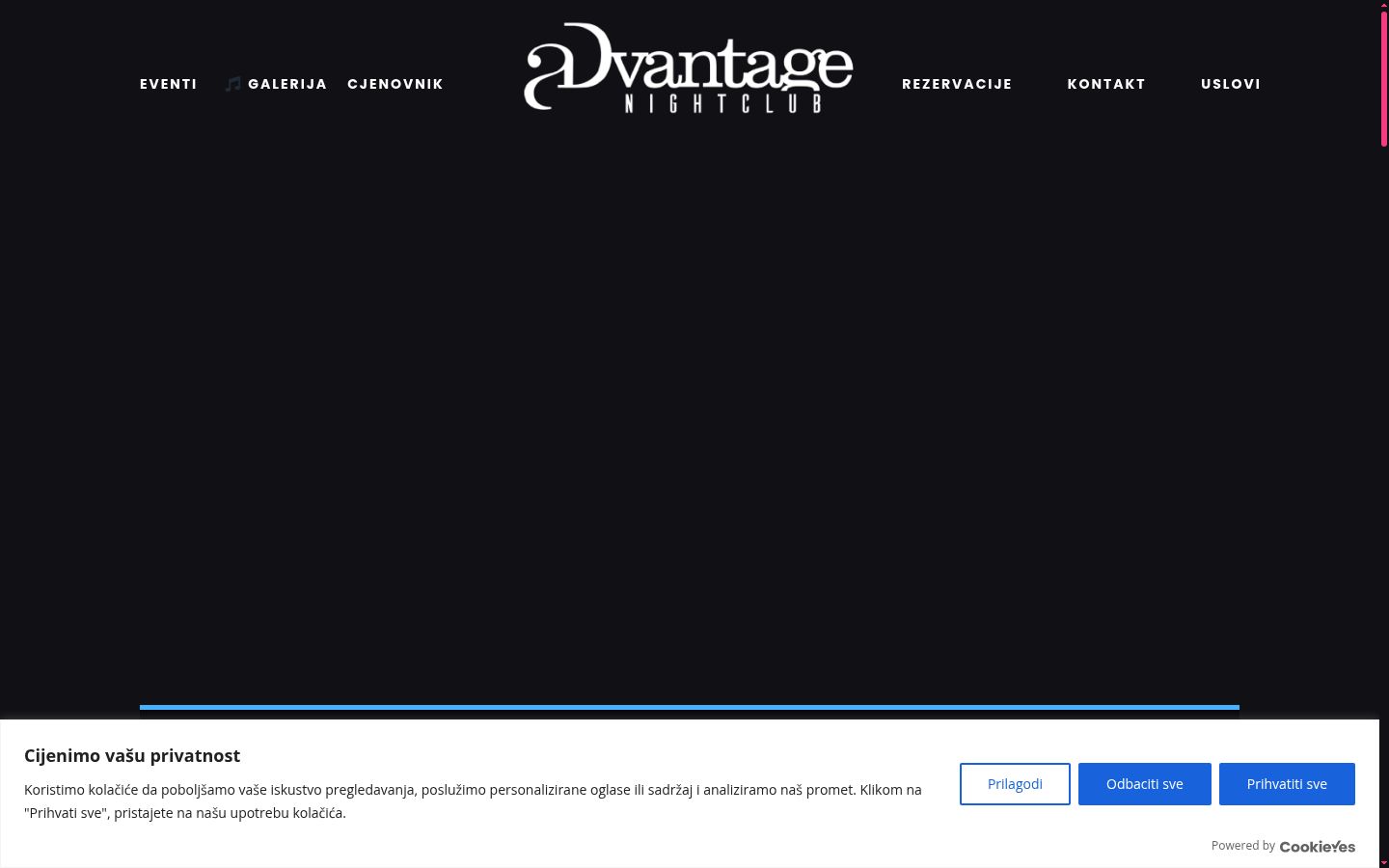Go to the GALERIJA page
1389x868 pixels.
click(x=287, y=84)
